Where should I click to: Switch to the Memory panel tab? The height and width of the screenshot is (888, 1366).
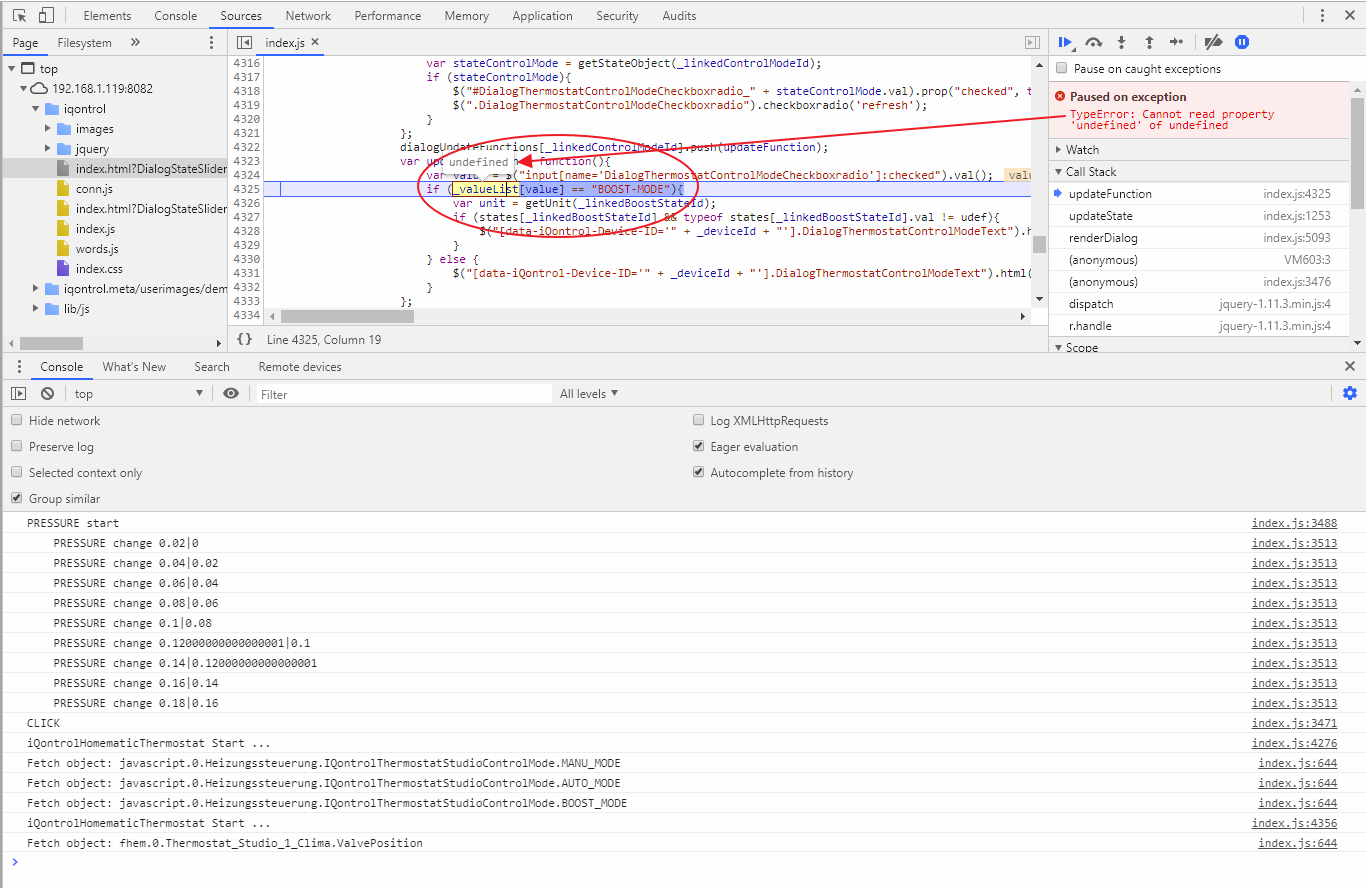pos(467,16)
